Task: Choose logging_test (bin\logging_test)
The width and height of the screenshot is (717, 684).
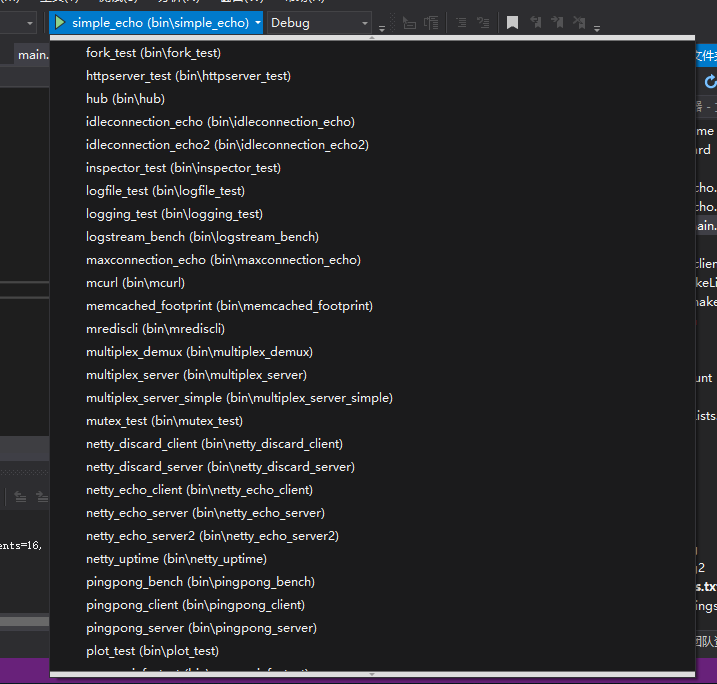Action: point(372,214)
